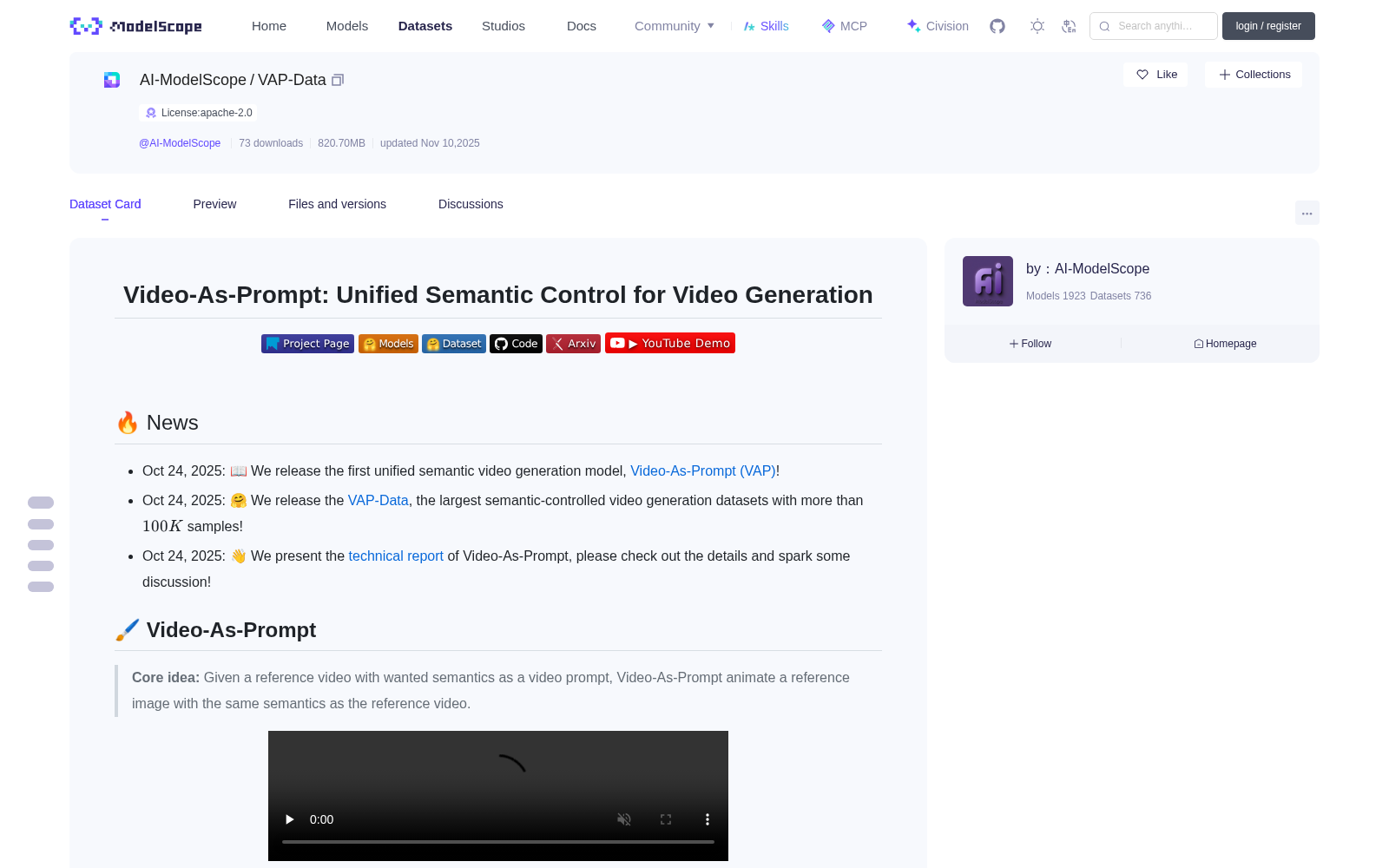This screenshot has height=868, width=1389.
Task: Focus the Search anything input field
Action: [1154, 26]
